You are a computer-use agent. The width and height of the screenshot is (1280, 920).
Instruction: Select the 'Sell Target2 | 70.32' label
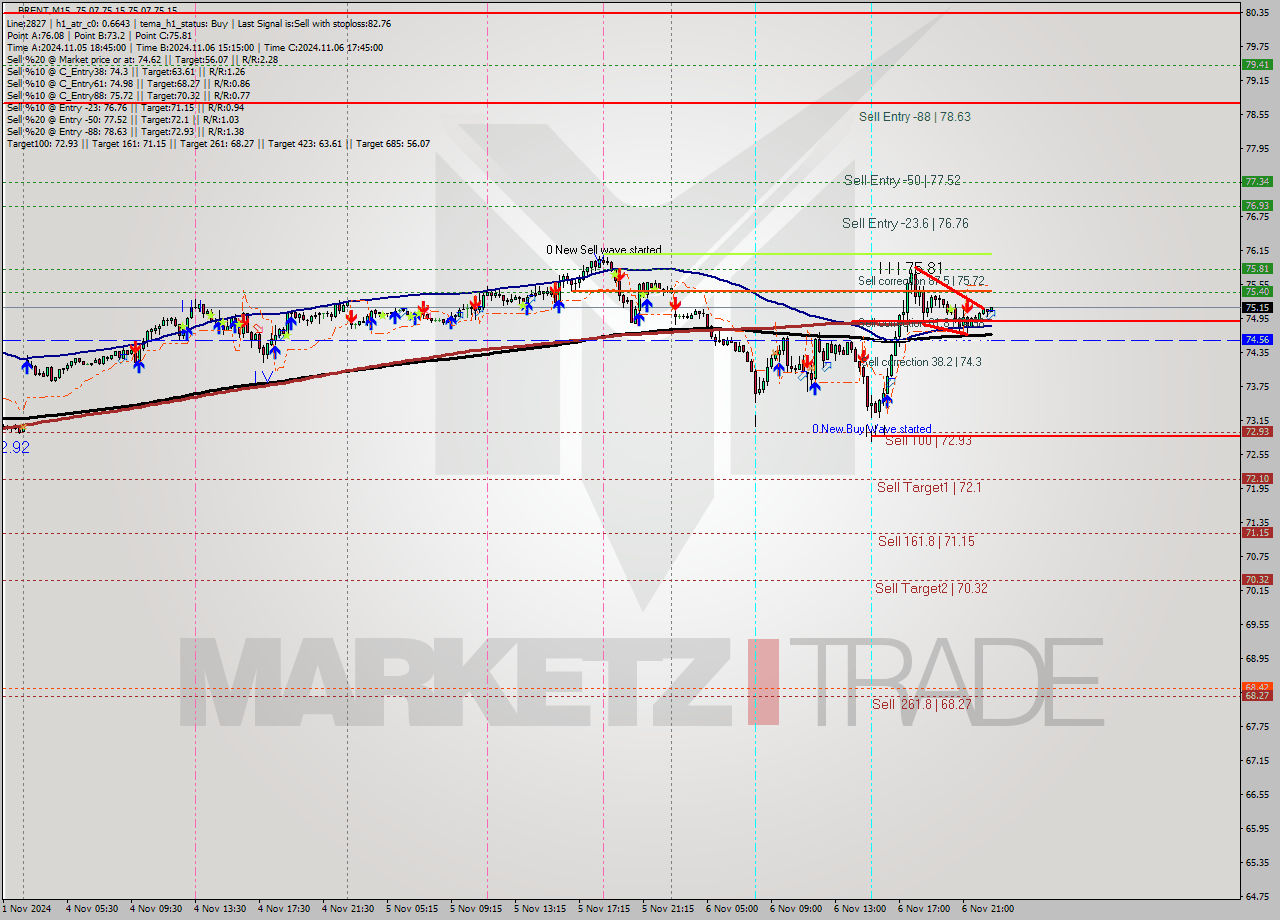tap(931, 588)
